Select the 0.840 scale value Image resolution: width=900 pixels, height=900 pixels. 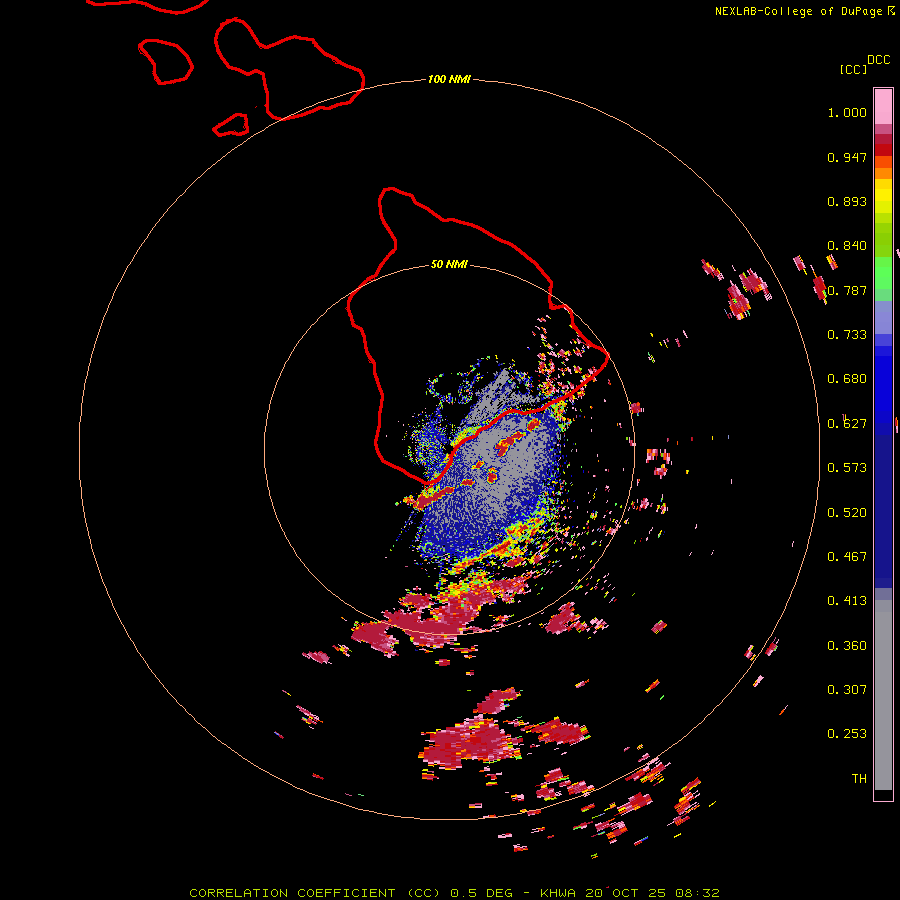(847, 246)
